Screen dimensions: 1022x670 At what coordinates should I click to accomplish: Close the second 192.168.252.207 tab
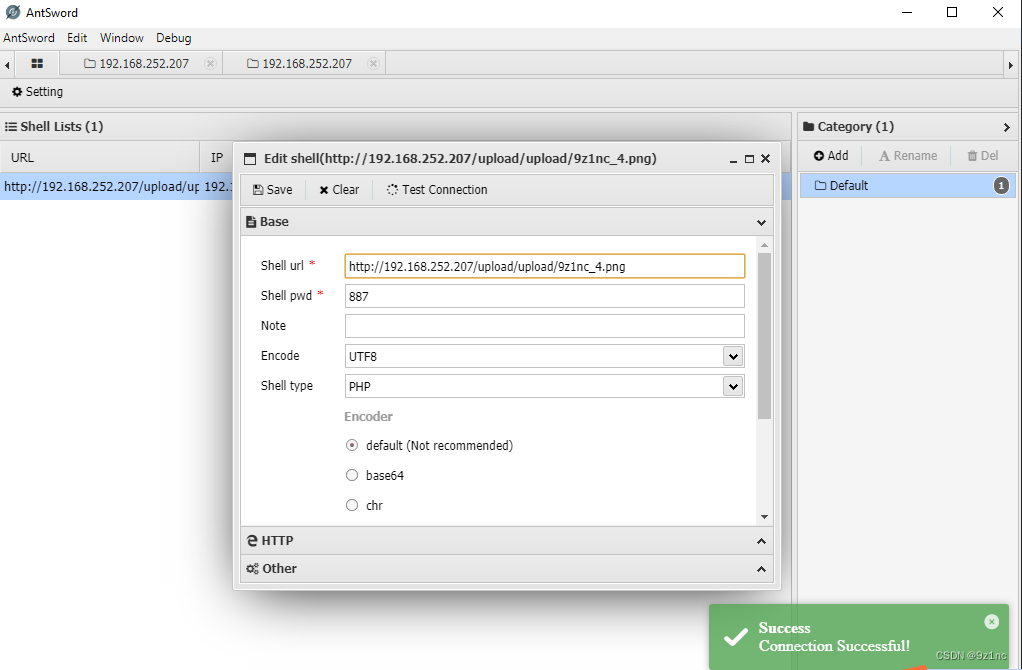click(x=373, y=63)
